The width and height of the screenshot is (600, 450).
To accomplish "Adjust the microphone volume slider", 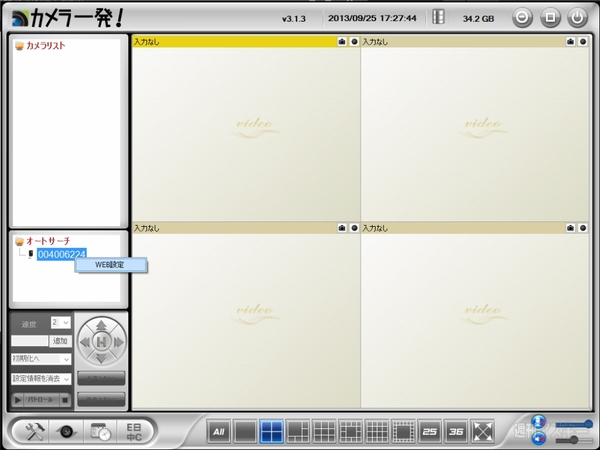I will tap(574, 424).
